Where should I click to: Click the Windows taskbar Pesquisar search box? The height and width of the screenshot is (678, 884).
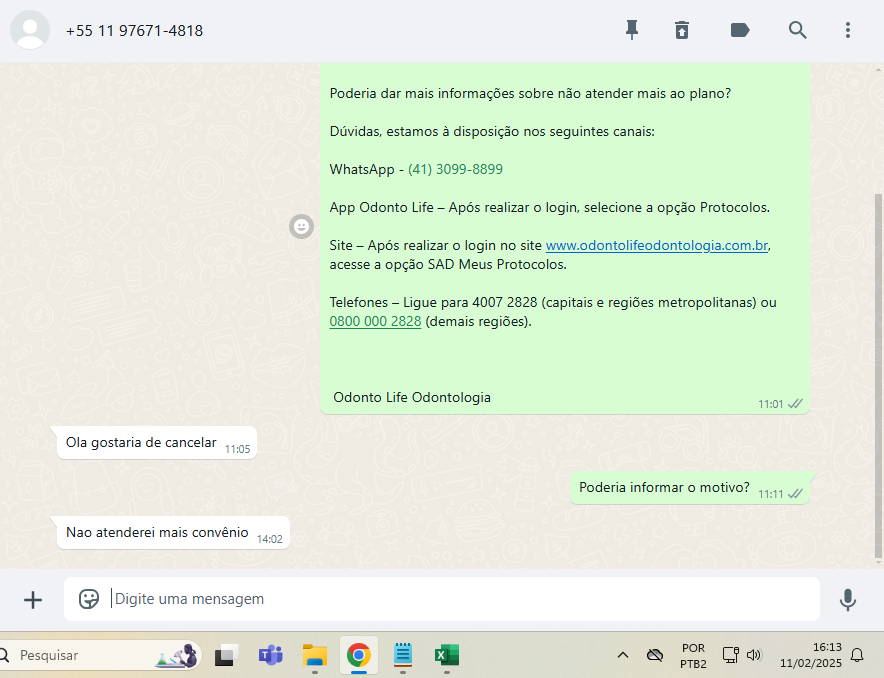pos(101,655)
